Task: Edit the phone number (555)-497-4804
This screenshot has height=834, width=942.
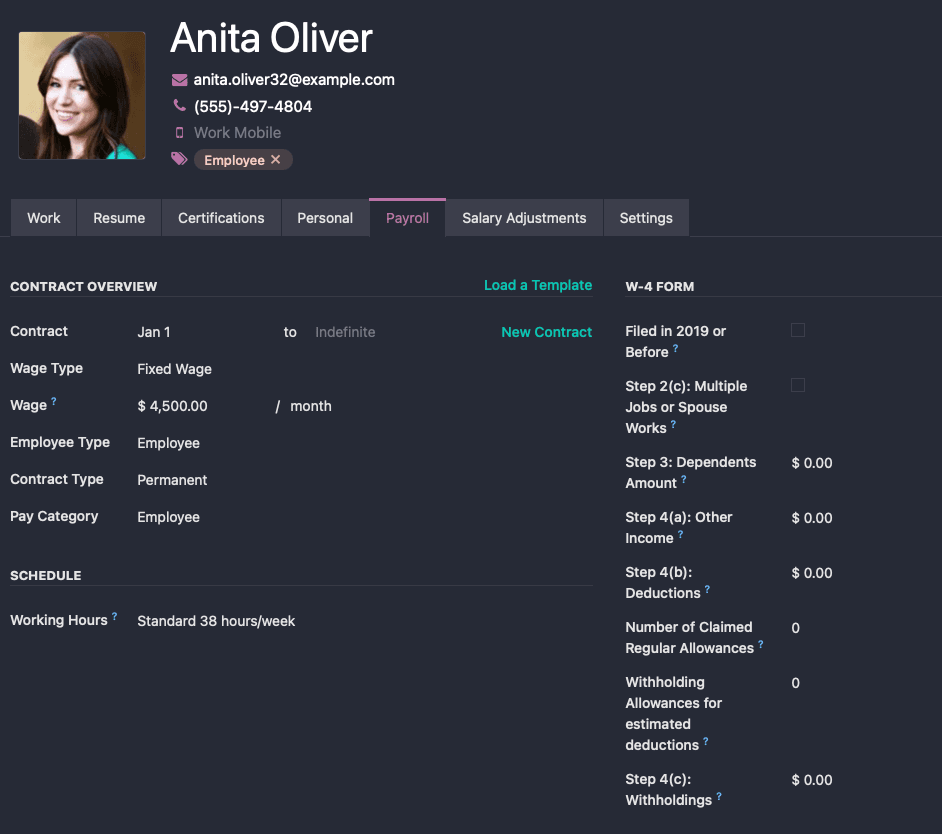Action: [x=253, y=106]
